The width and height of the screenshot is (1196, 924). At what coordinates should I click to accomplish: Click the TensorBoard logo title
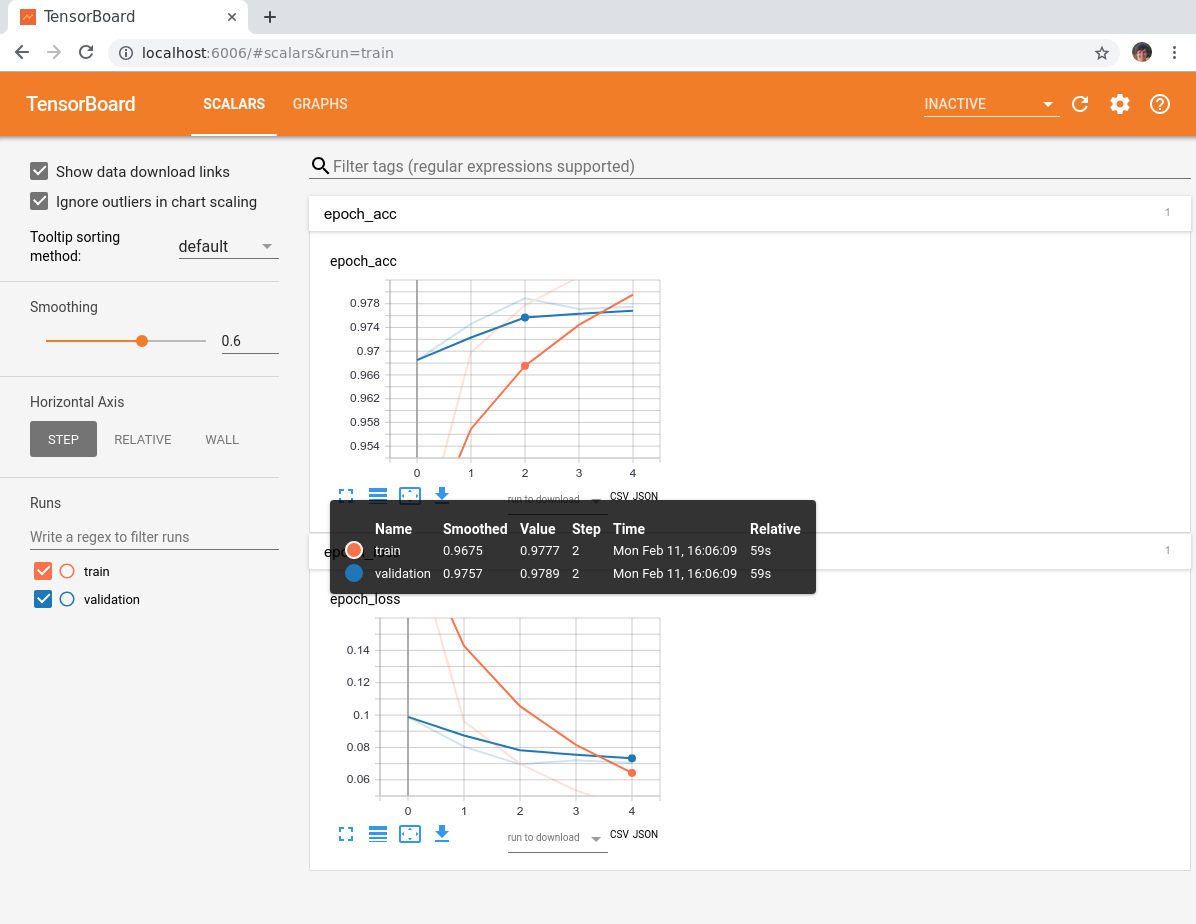81,104
